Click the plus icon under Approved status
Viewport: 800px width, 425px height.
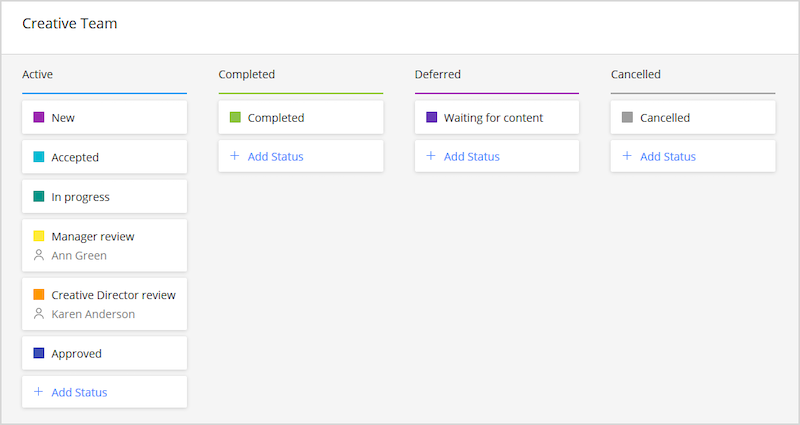[38, 392]
